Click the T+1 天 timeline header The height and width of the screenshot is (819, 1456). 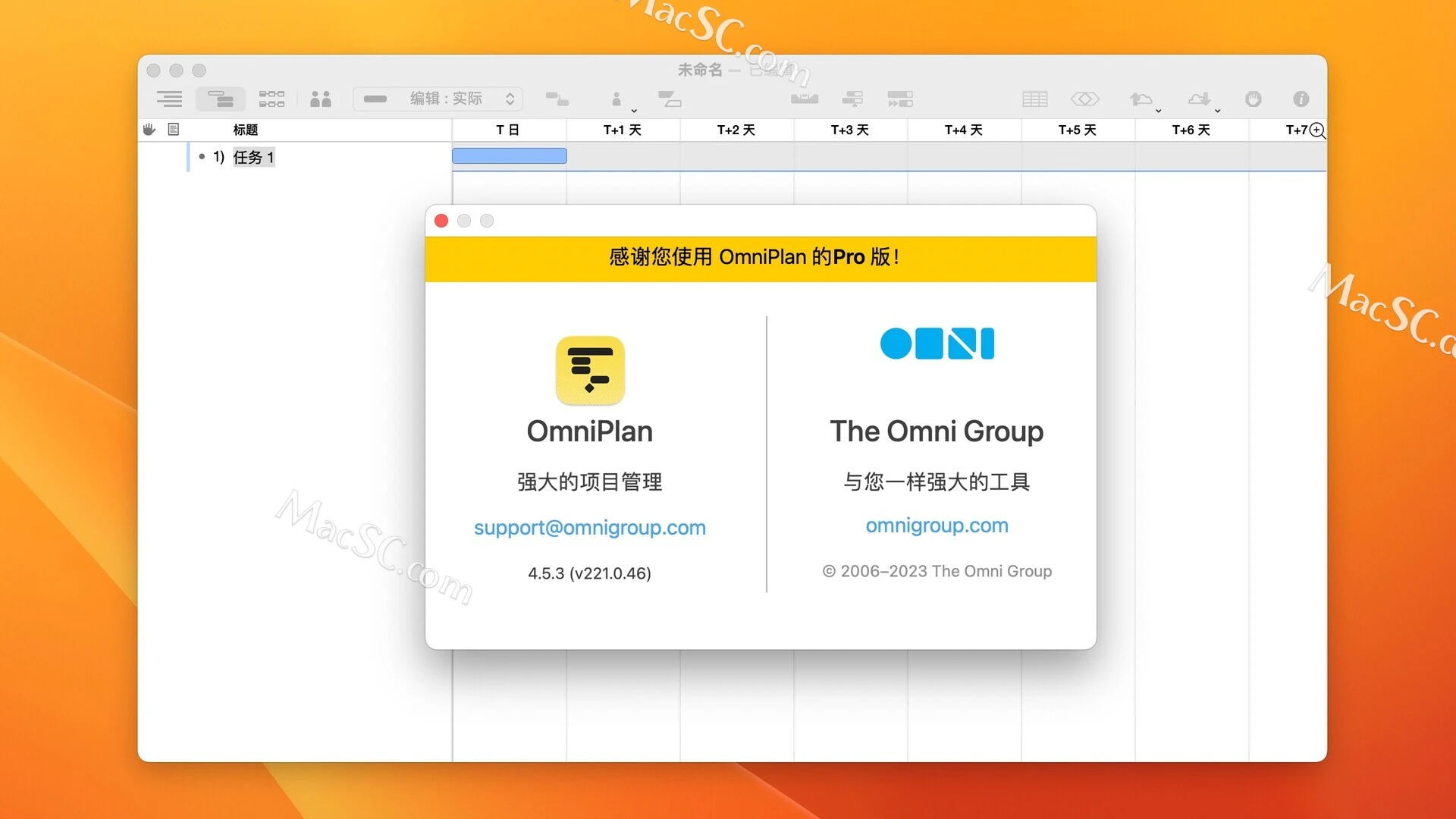(623, 130)
